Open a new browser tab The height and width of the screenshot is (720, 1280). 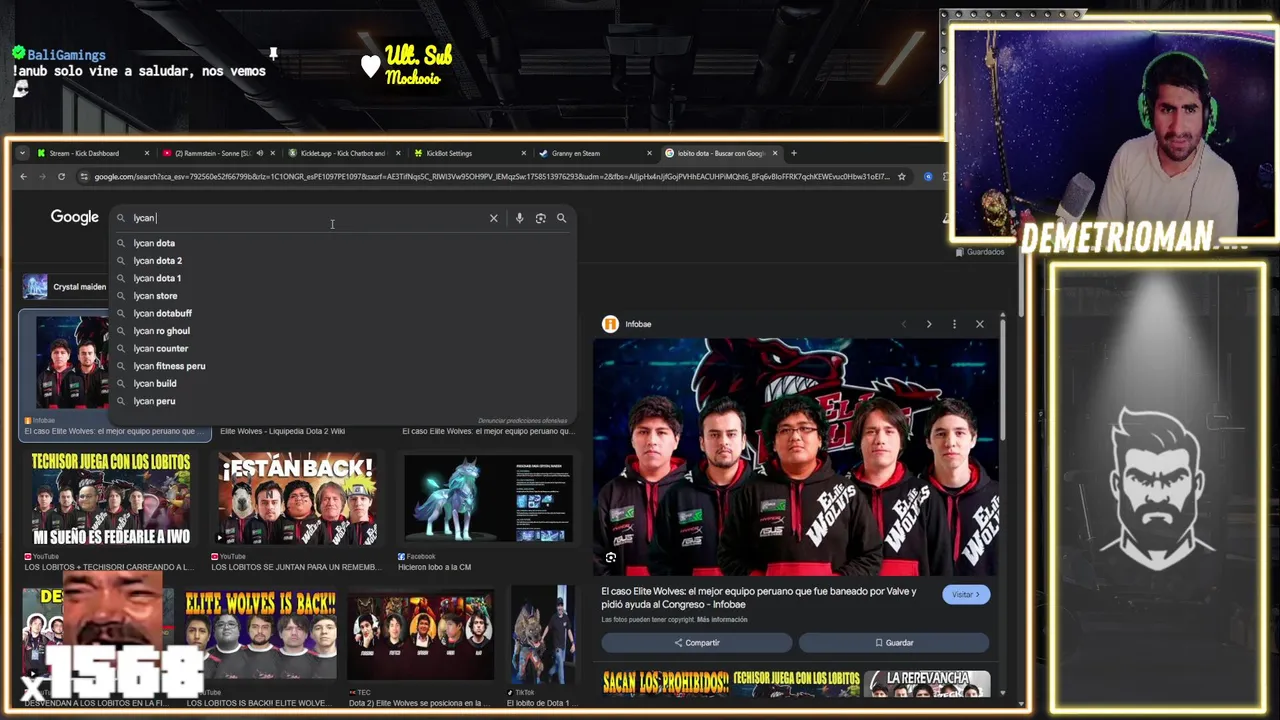pyautogui.click(x=794, y=153)
